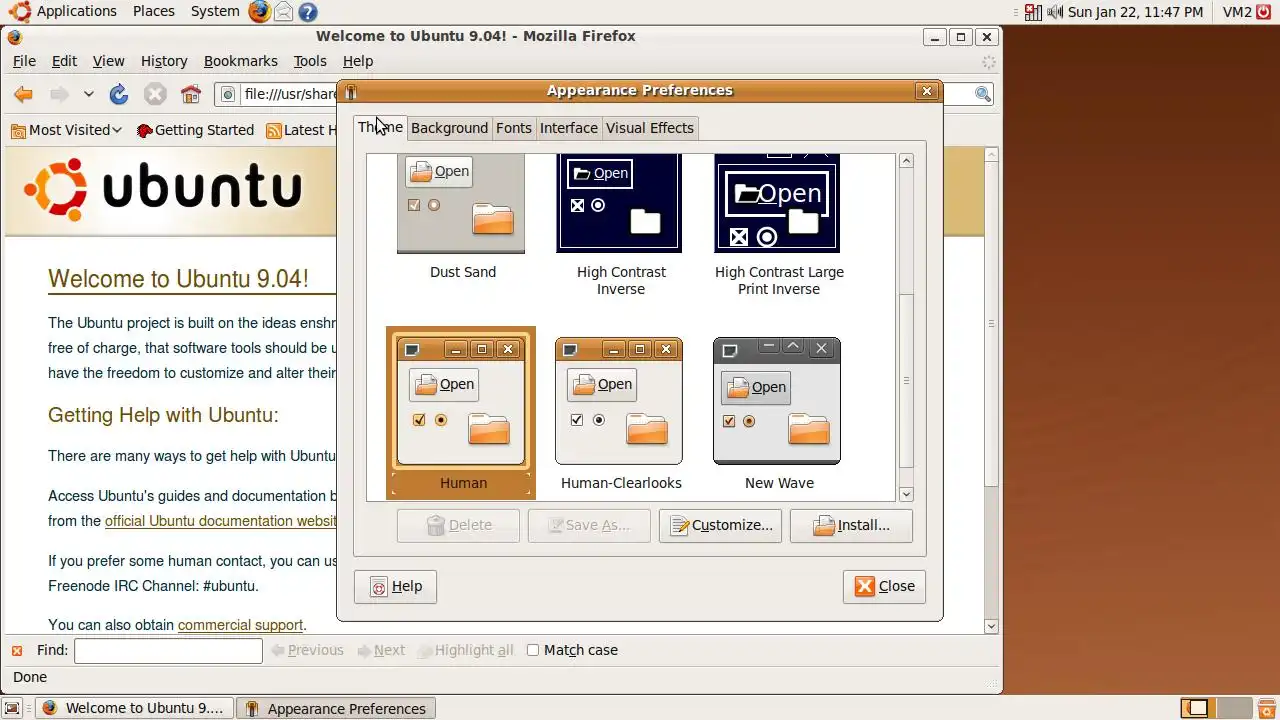This screenshot has width=1280, height=720.
Task: Open Firefox History menu
Action: (164, 61)
